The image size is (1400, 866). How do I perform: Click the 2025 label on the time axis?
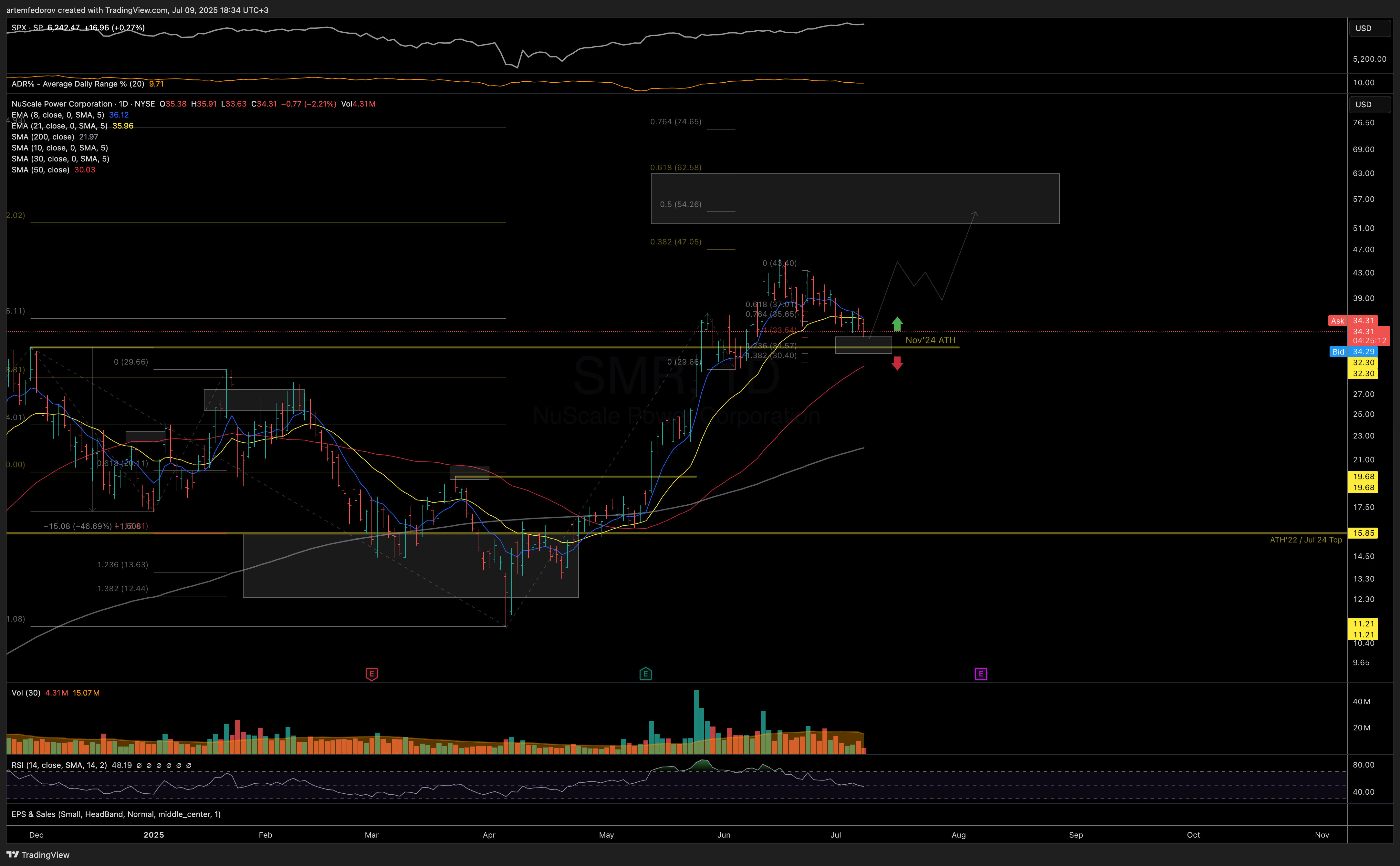(153, 834)
